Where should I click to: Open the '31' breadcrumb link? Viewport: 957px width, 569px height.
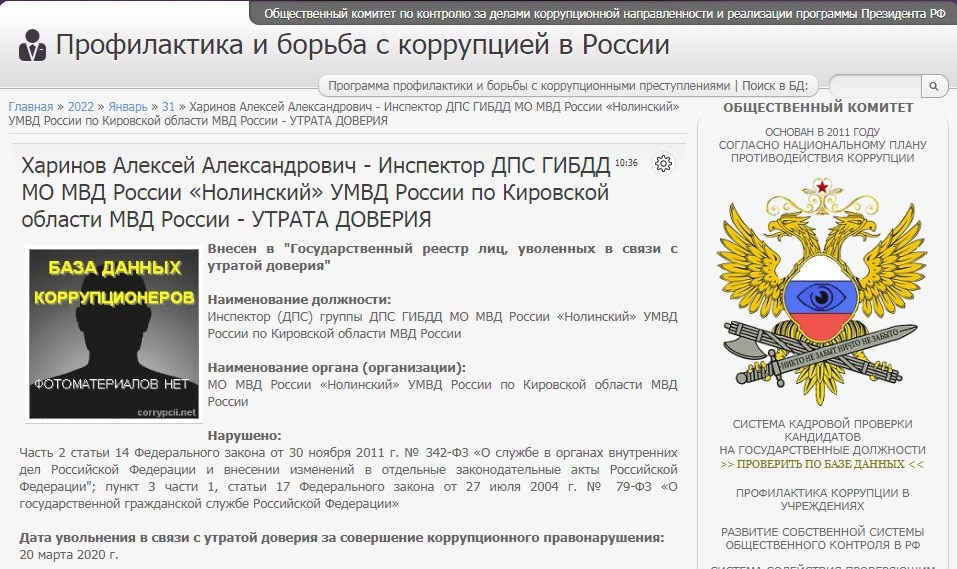click(168, 107)
